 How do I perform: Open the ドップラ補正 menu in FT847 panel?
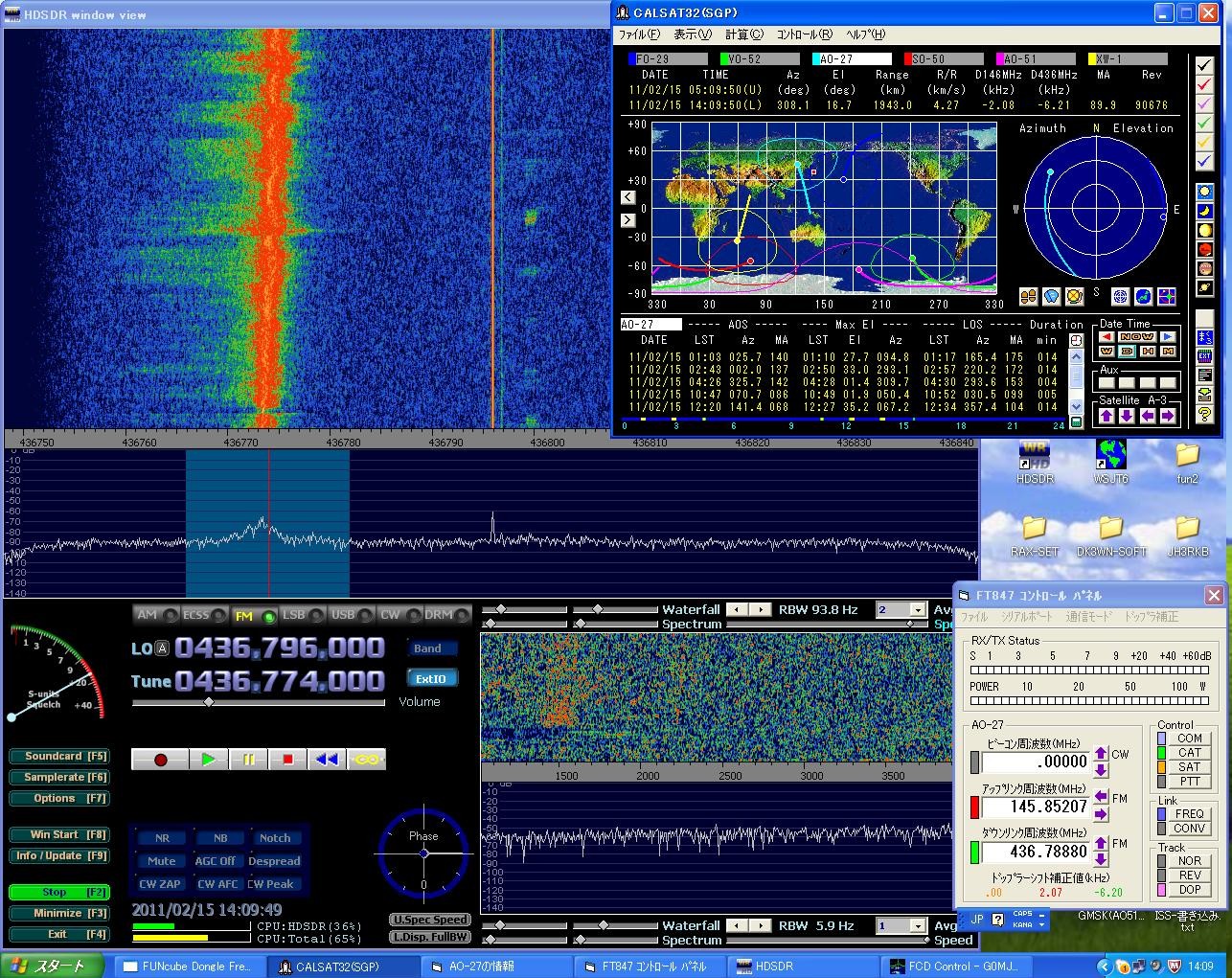[1152, 617]
